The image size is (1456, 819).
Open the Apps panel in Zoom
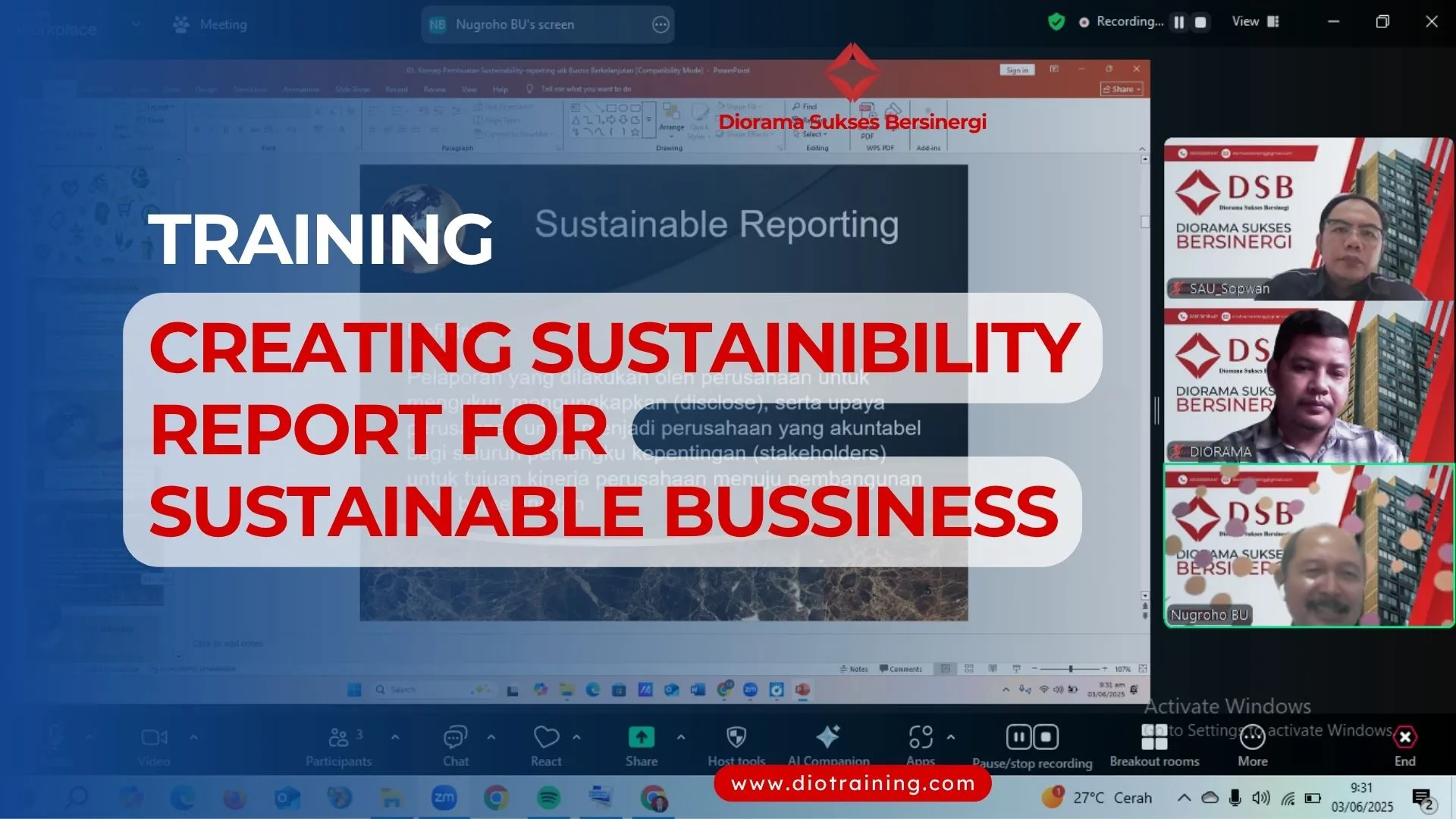921,746
